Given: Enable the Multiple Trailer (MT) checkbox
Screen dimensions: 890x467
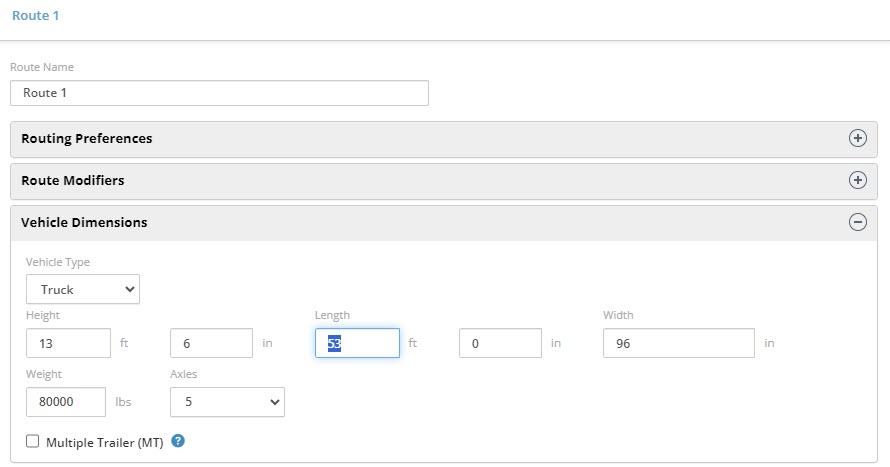Looking at the screenshot, I should pyautogui.click(x=33, y=441).
